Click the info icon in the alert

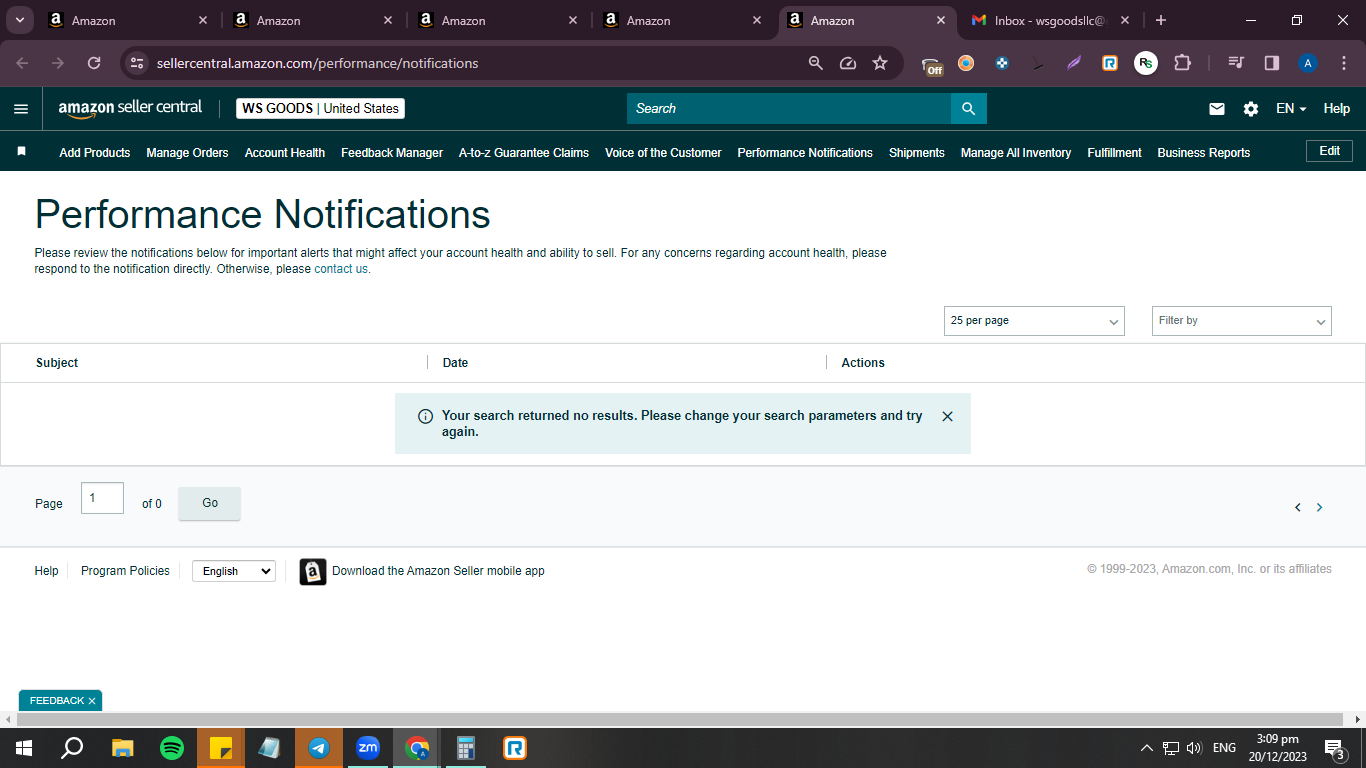coord(425,416)
